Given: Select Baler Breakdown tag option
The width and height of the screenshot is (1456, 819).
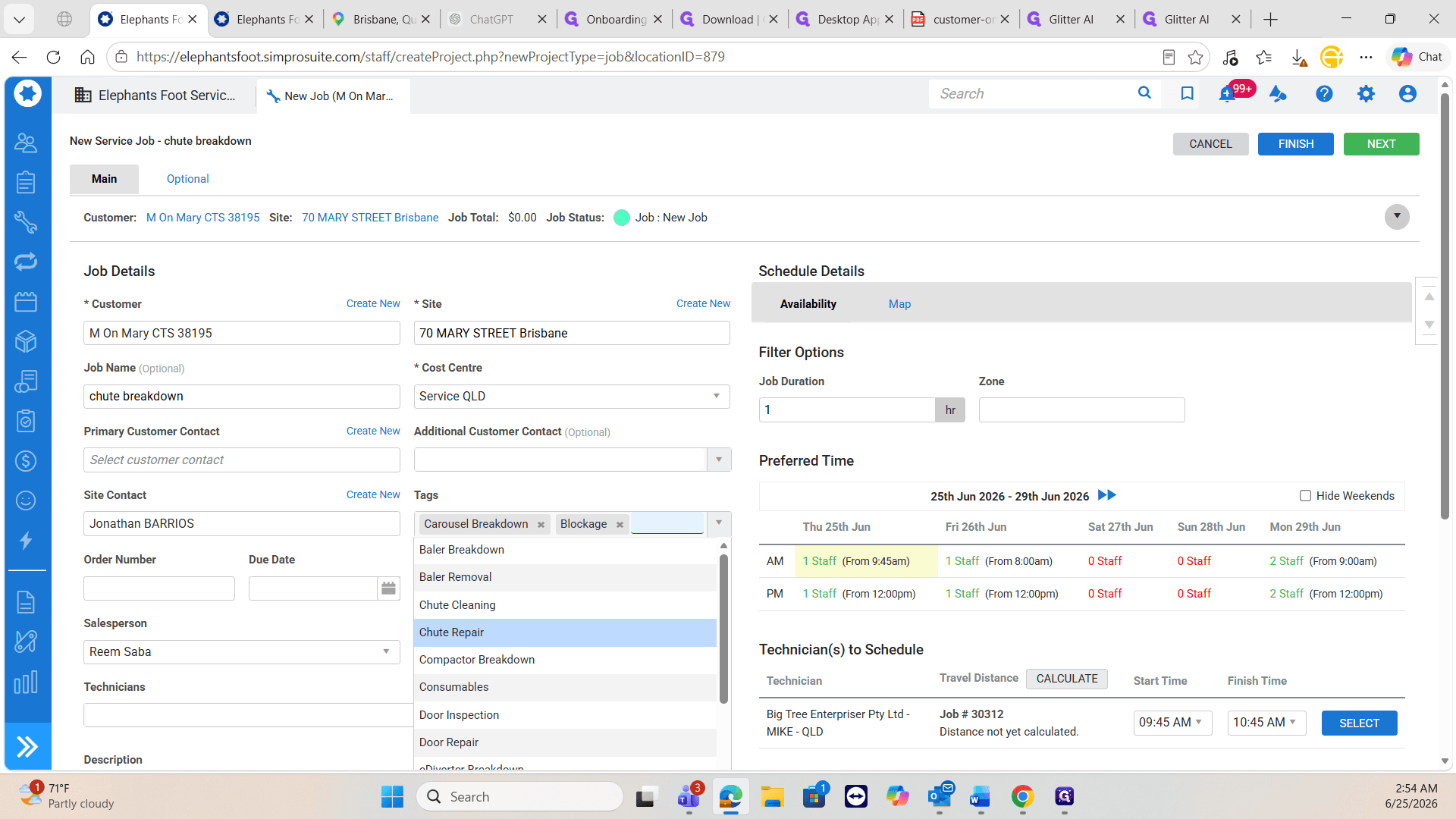Looking at the screenshot, I should [565, 550].
